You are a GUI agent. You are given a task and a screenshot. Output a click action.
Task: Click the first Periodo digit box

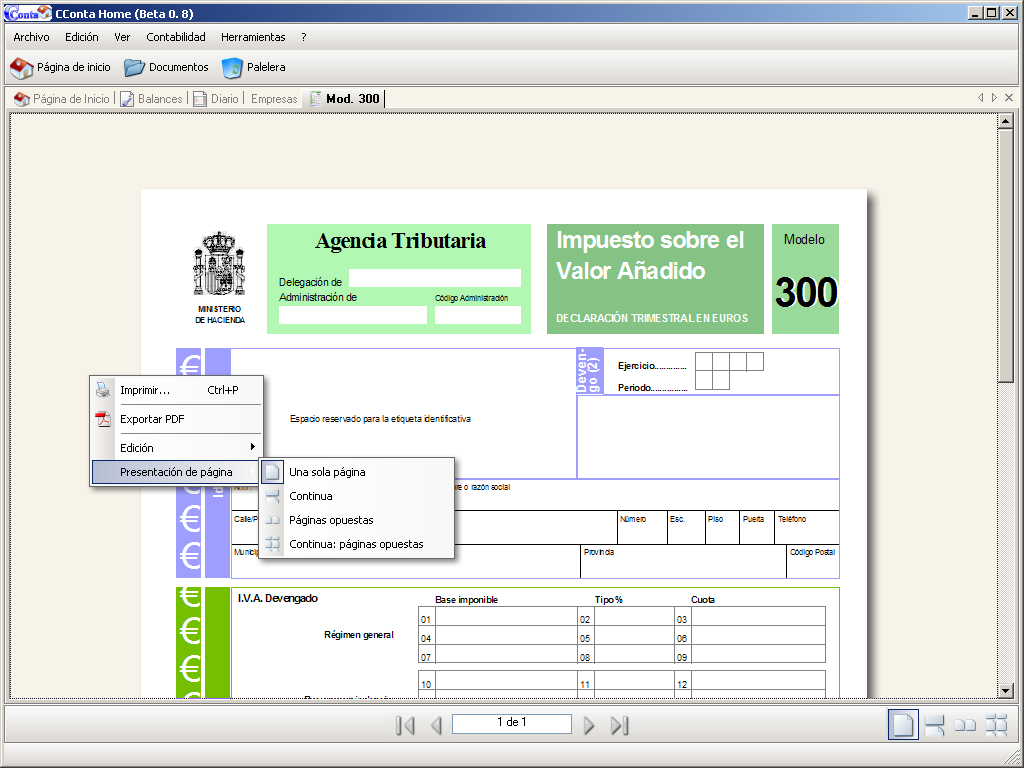703,380
